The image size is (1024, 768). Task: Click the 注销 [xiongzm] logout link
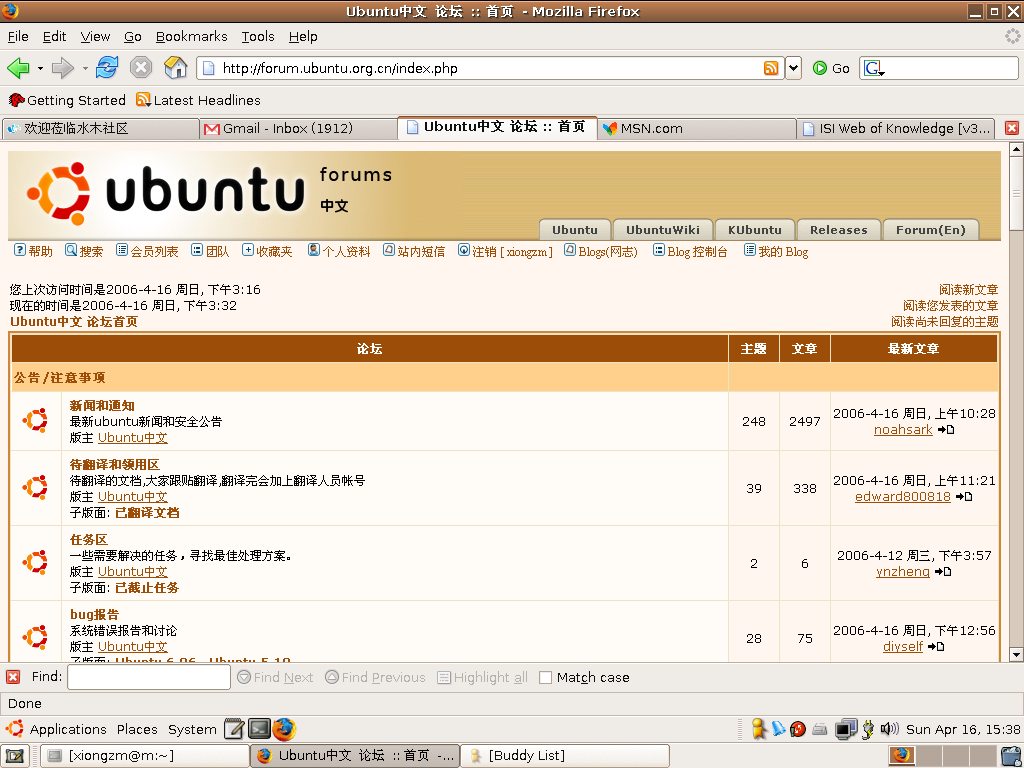point(505,251)
